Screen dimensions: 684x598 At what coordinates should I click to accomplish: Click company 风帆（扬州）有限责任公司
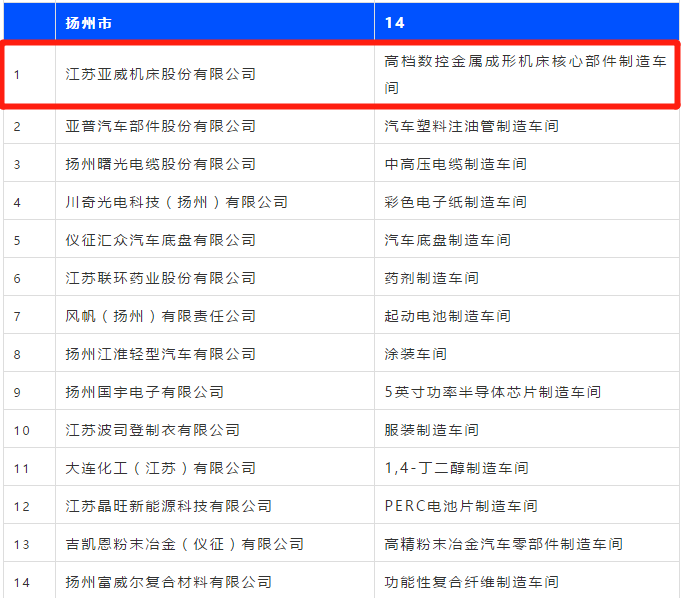[x=161, y=316]
